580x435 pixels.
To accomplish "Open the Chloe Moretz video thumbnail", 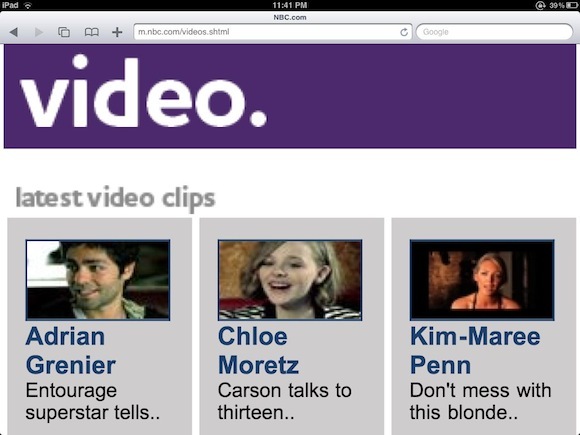I will (x=290, y=280).
